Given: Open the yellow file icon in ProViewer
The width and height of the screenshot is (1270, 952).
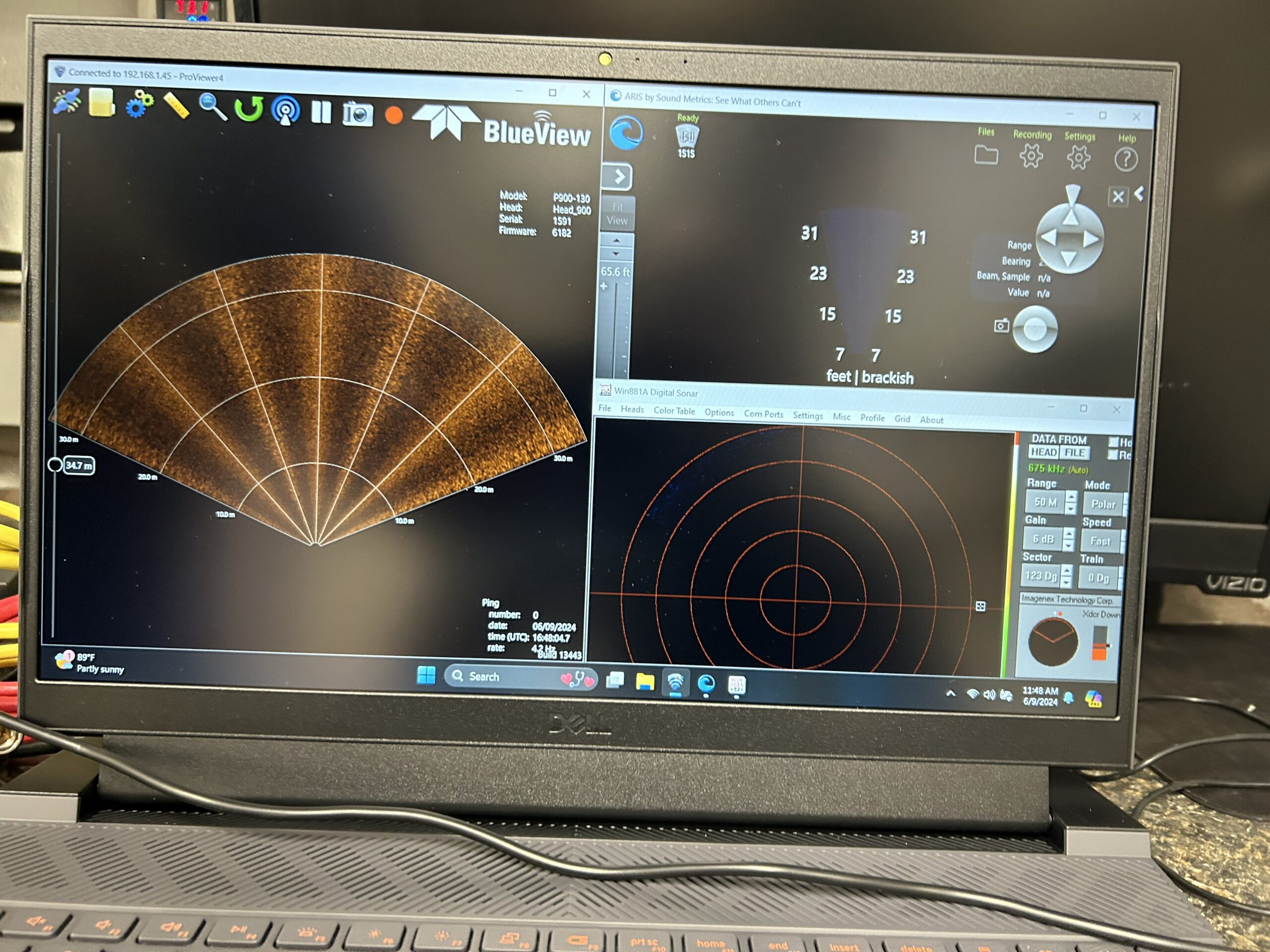Looking at the screenshot, I should coord(102,103).
